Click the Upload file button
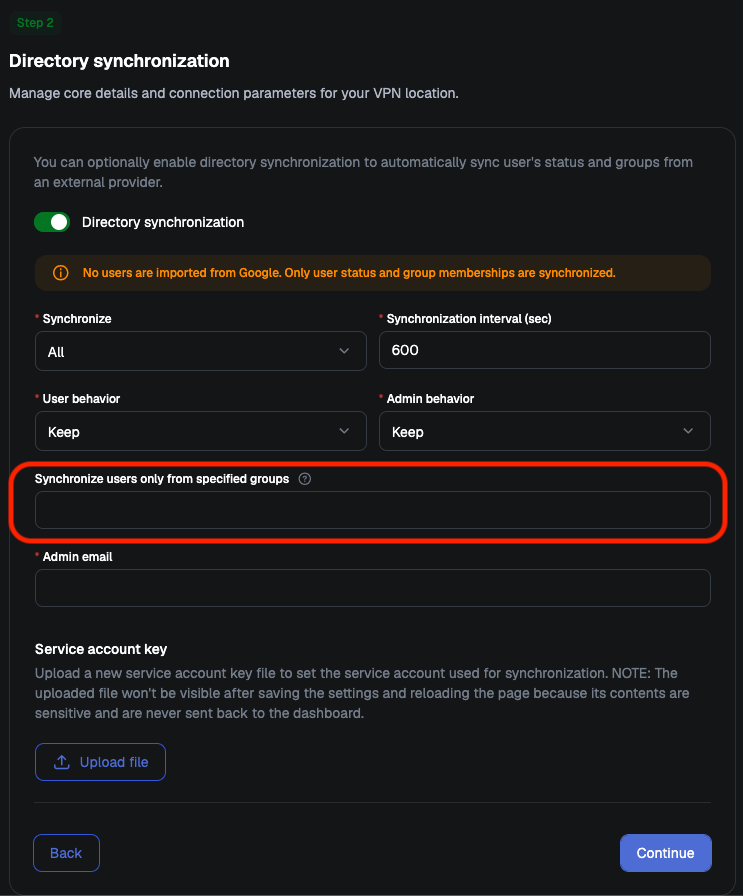The height and width of the screenshot is (896, 743). (x=101, y=762)
